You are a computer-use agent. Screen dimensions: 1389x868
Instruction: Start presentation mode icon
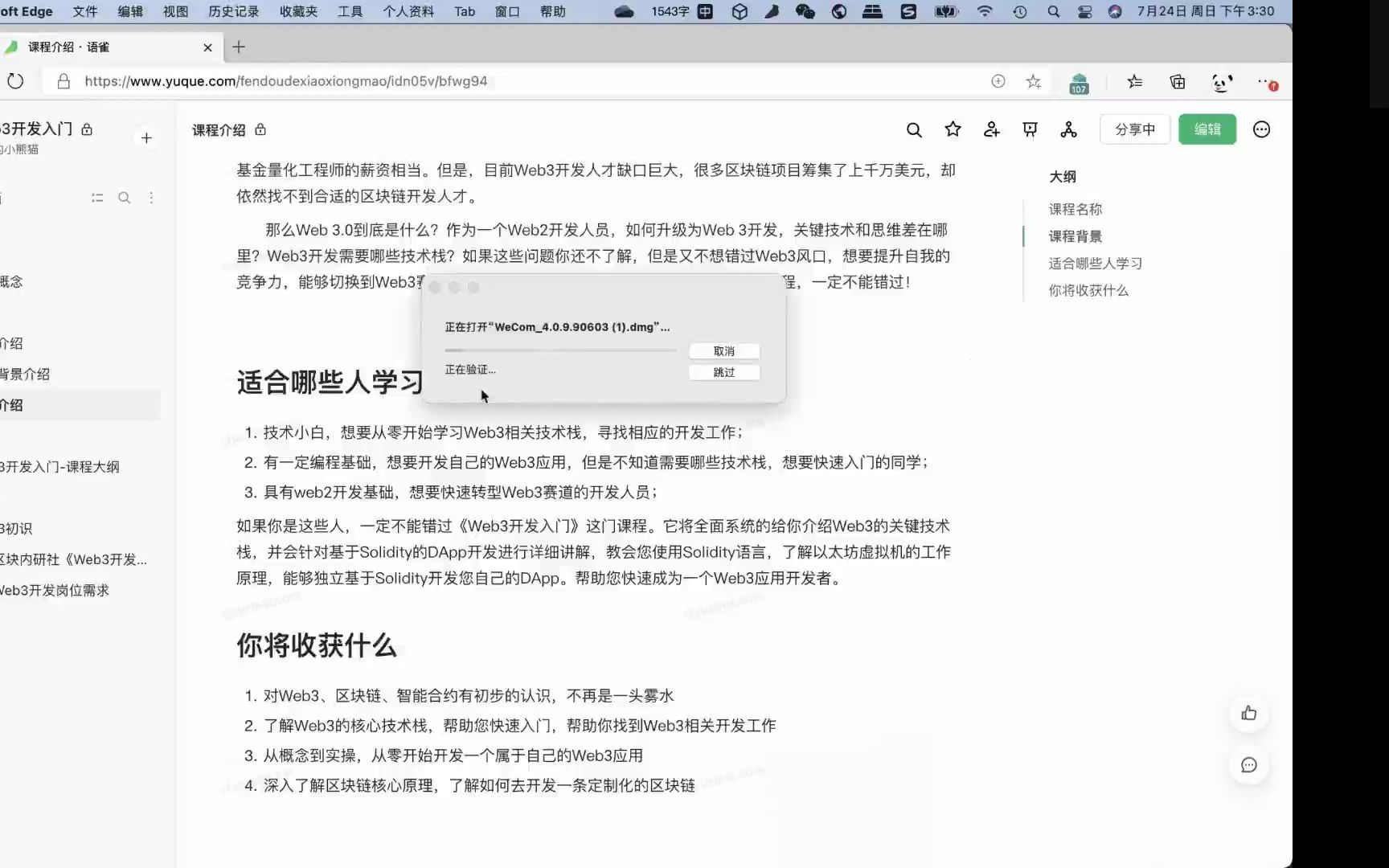tap(1030, 129)
